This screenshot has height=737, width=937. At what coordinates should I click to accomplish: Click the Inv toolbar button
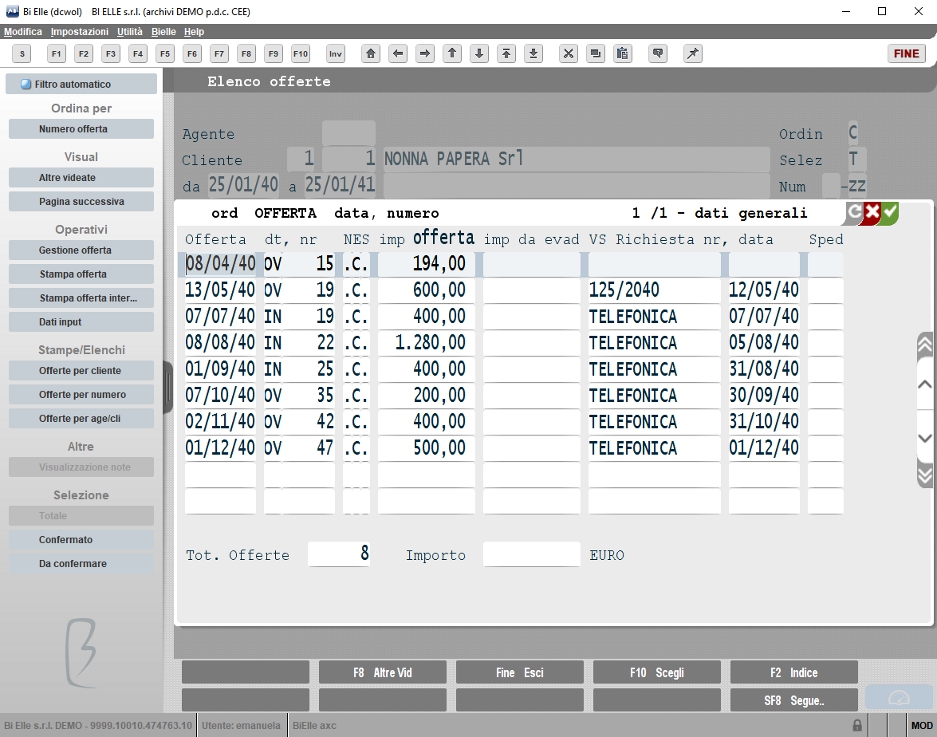point(335,54)
